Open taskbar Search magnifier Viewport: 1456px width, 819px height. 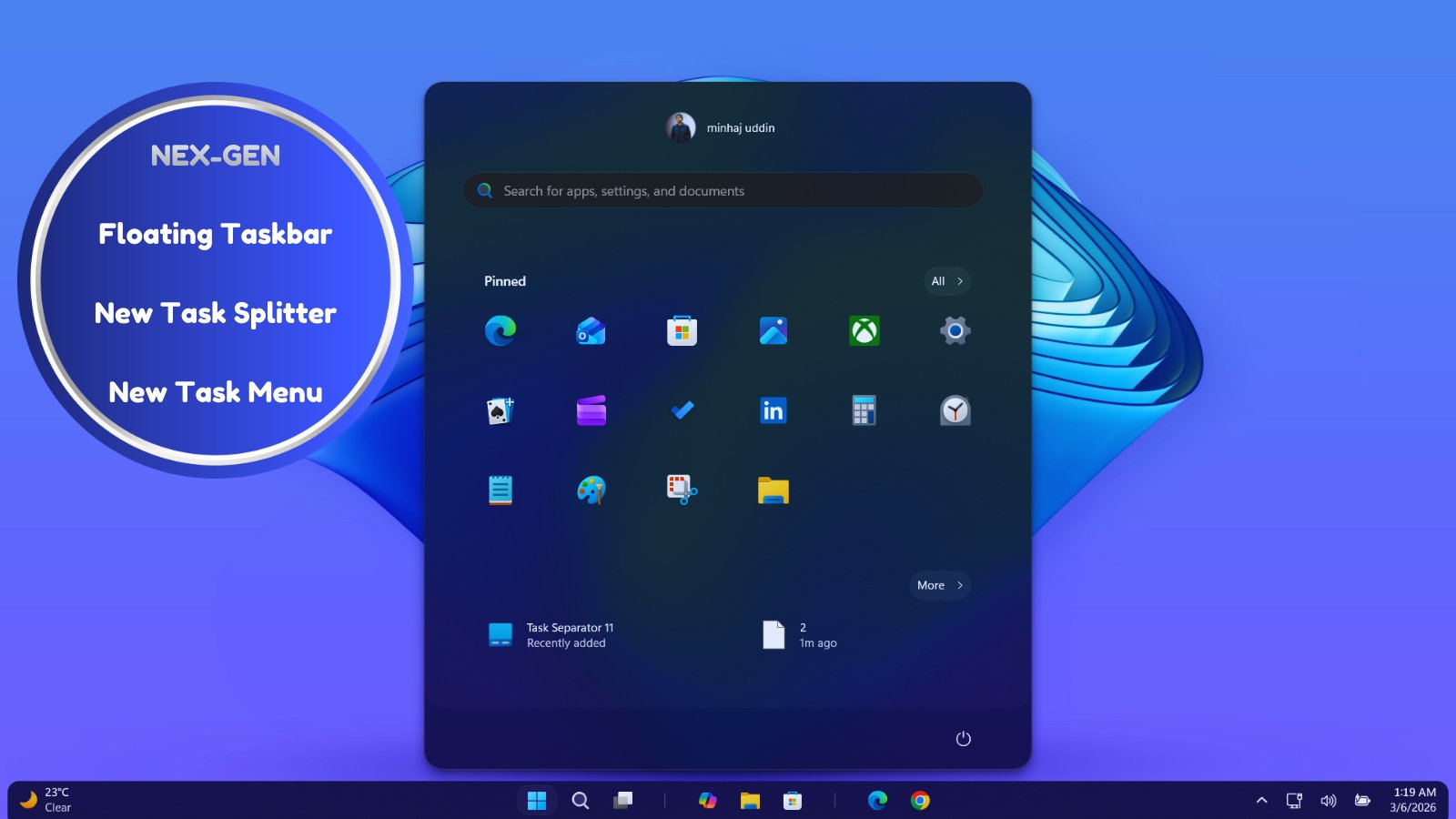tap(580, 801)
